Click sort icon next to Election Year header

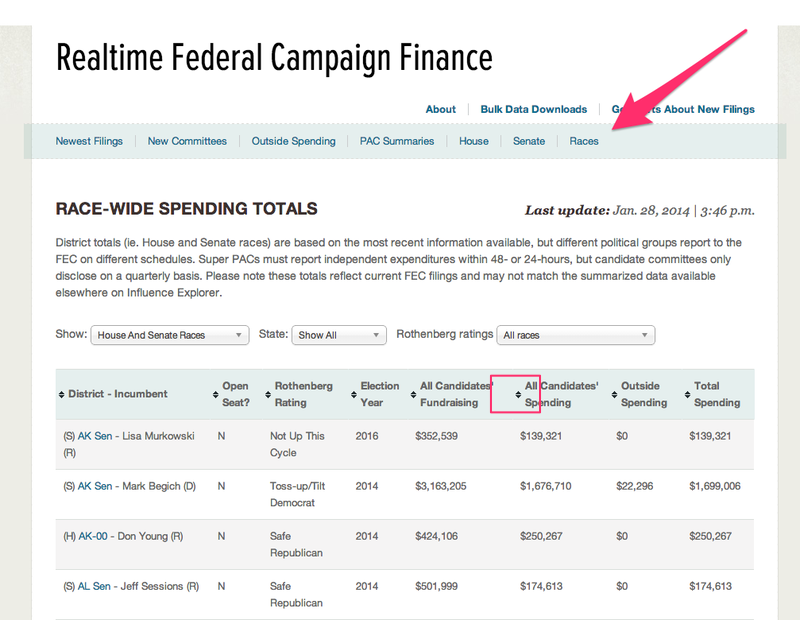point(353,394)
